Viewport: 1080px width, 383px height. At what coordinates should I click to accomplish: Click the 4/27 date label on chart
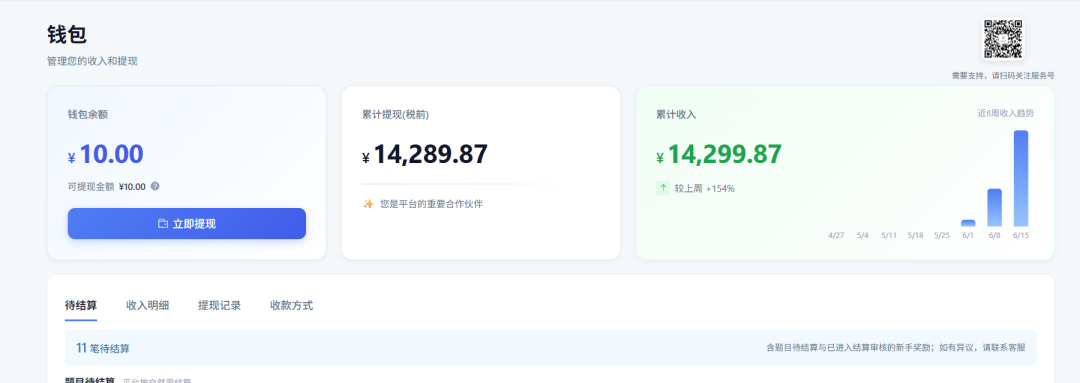[836, 235]
